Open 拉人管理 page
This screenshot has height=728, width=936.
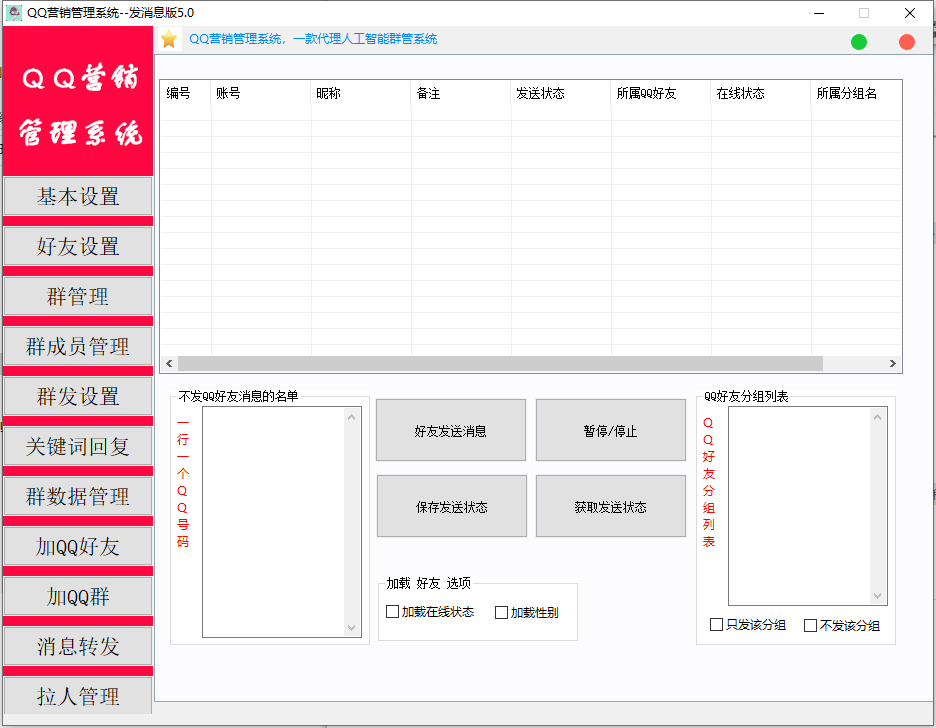coord(78,695)
